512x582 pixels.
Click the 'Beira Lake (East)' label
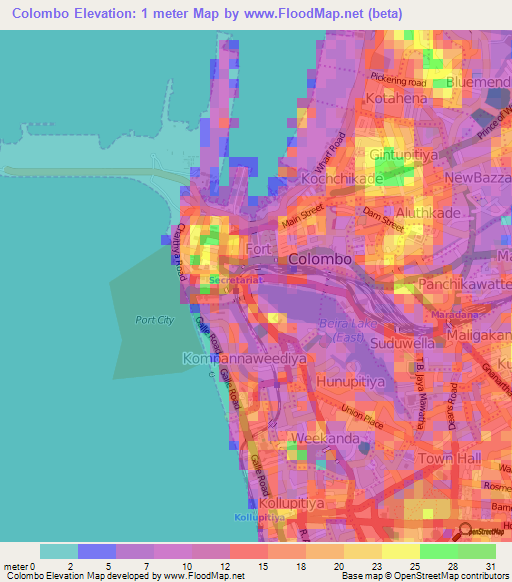coord(348,330)
